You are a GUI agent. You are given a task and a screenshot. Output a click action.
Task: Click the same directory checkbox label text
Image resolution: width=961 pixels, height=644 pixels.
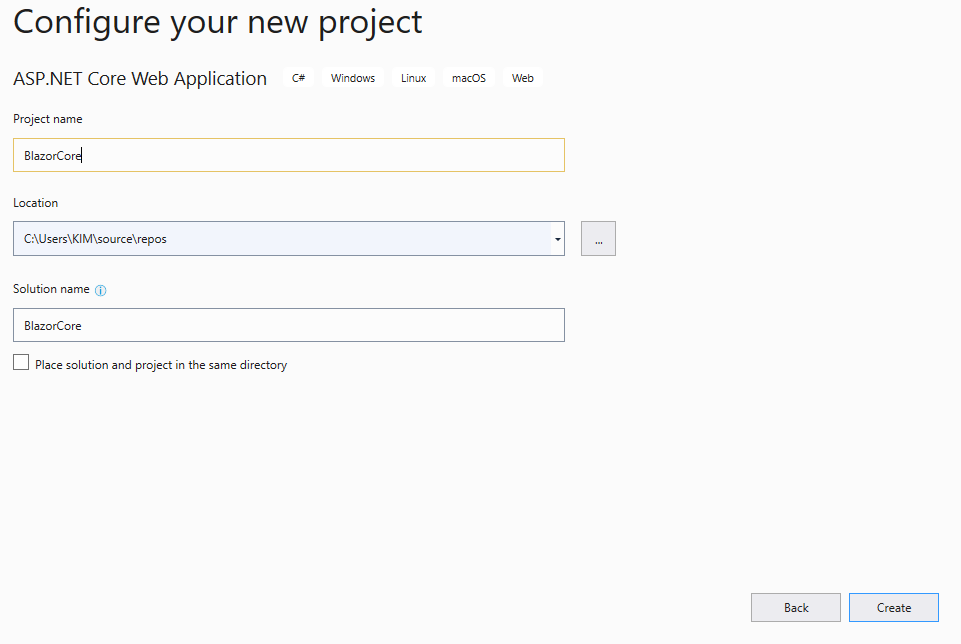[x=161, y=365]
